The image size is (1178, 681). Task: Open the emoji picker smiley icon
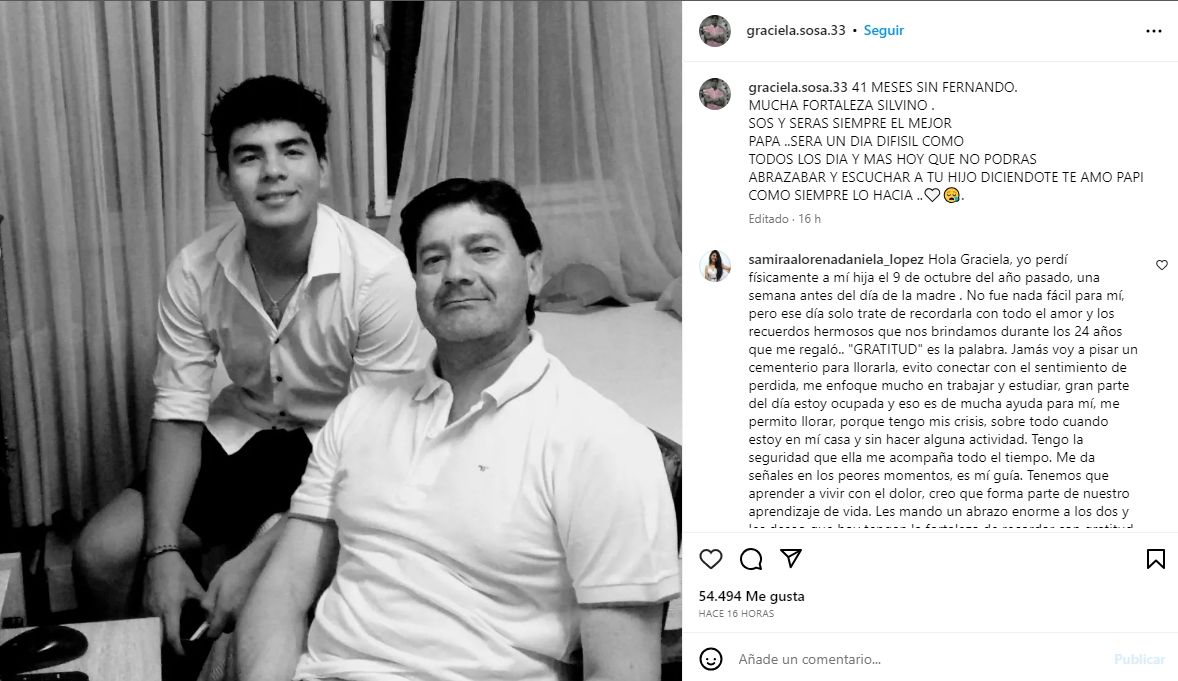point(711,659)
